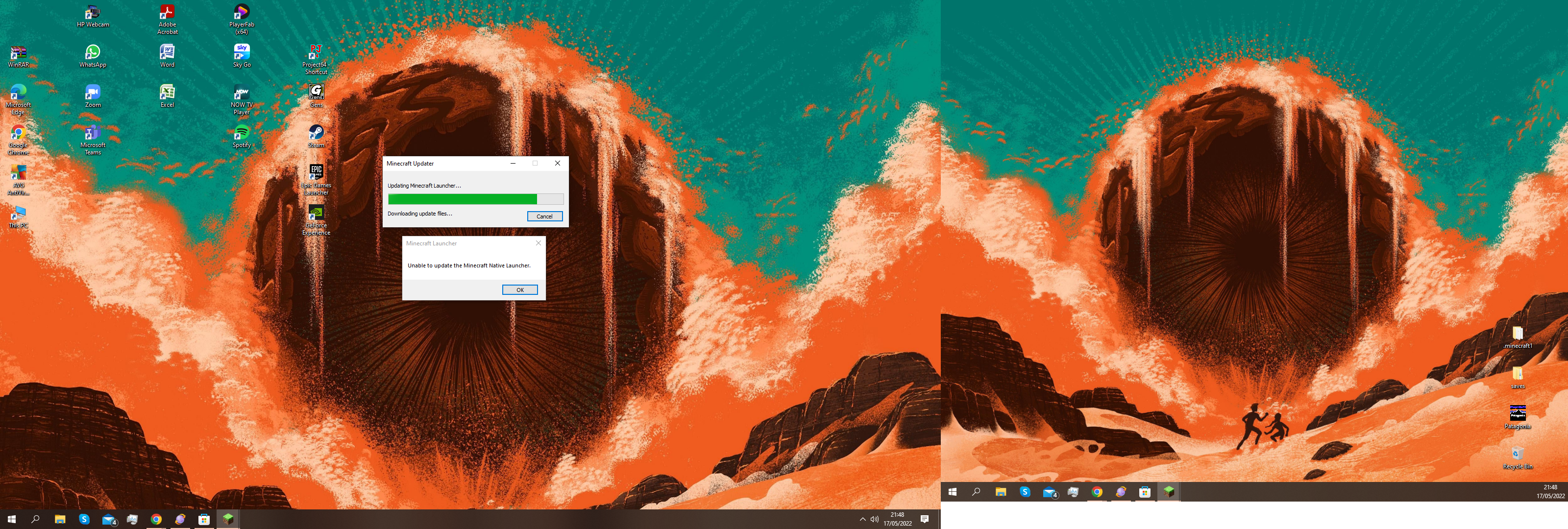Image resolution: width=1568 pixels, height=529 pixels.
Task: Click the green update progress bar
Action: click(x=463, y=199)
